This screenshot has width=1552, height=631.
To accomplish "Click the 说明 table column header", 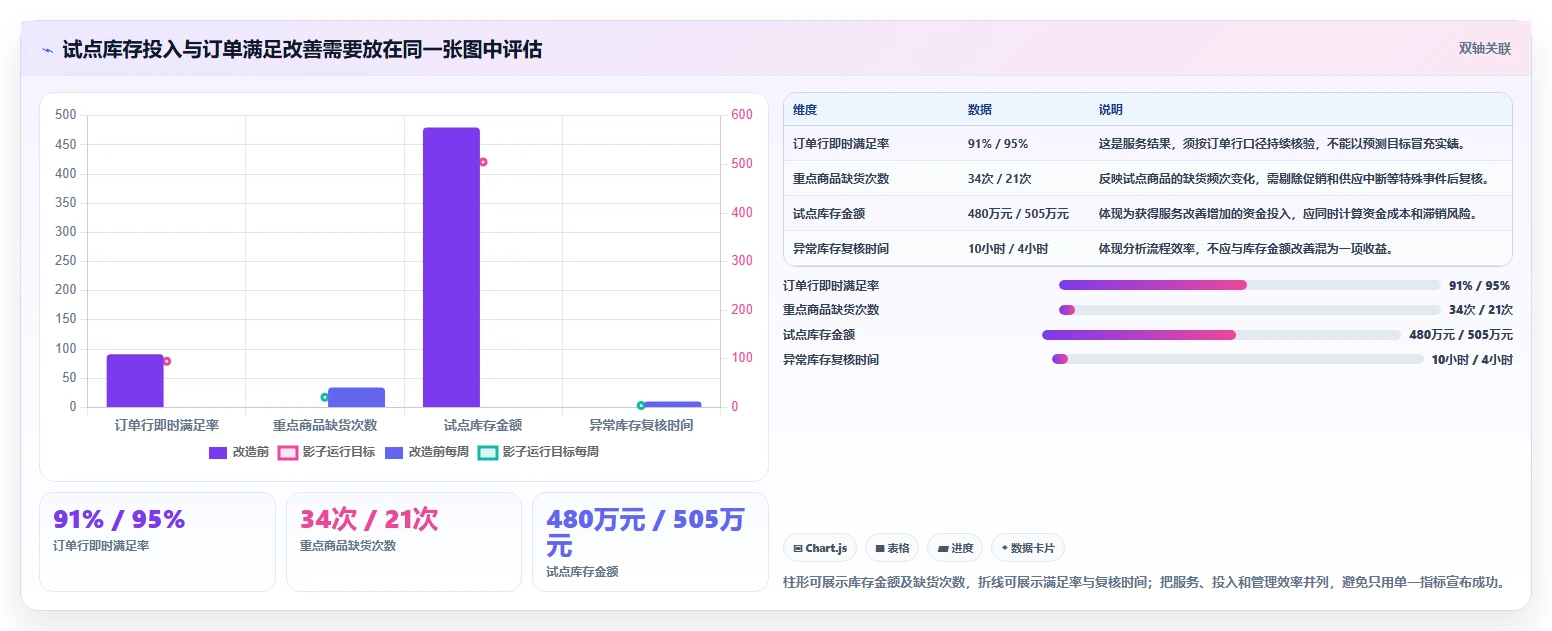I will 1111,109.
